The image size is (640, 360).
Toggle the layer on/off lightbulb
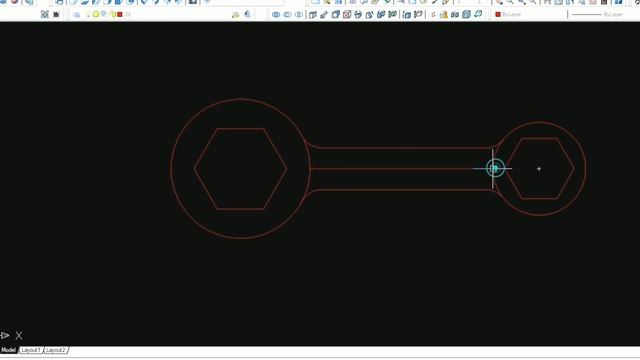tap(88, 14)
